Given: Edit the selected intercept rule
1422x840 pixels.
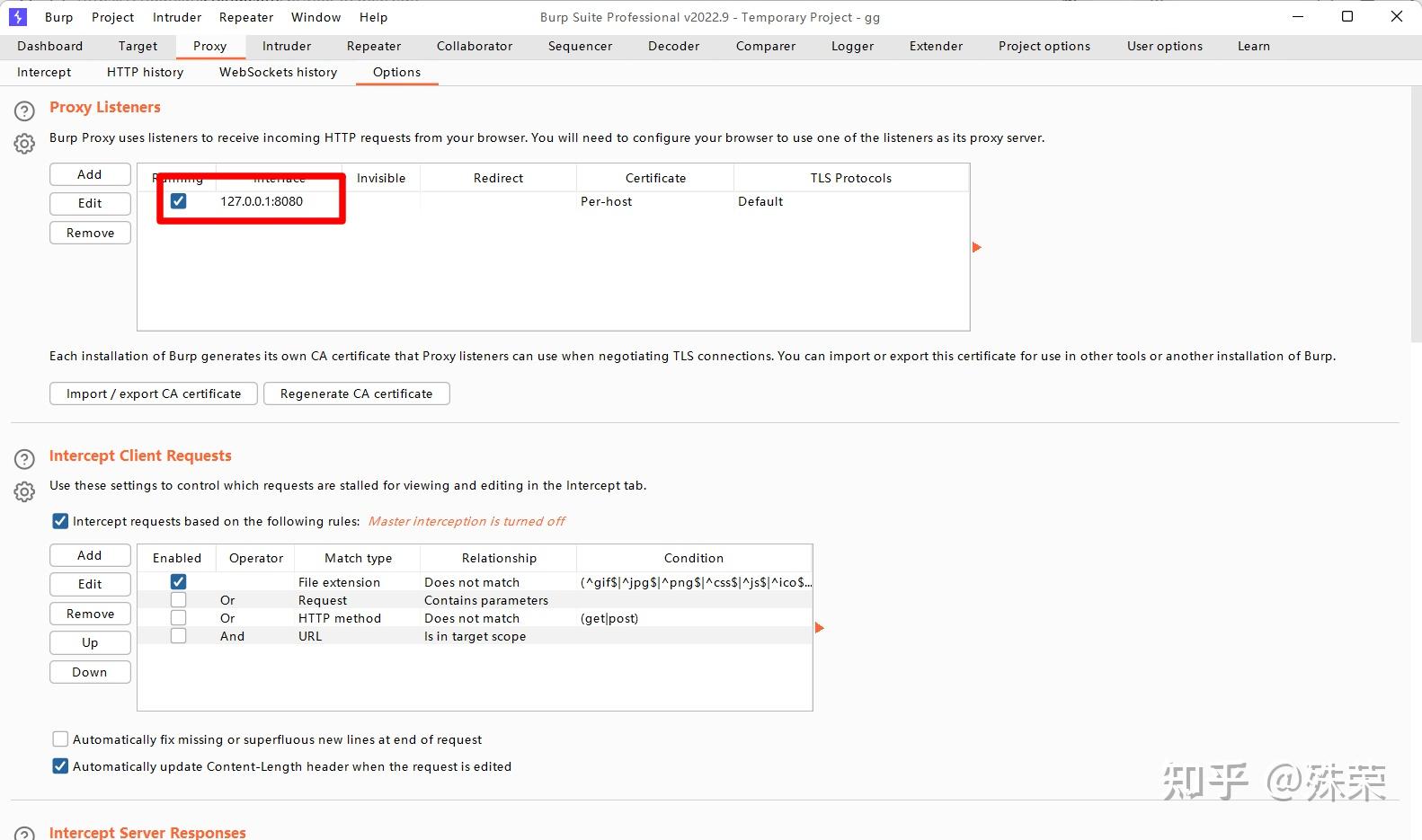Looking at the screenshot, I should tap(90, 584).
